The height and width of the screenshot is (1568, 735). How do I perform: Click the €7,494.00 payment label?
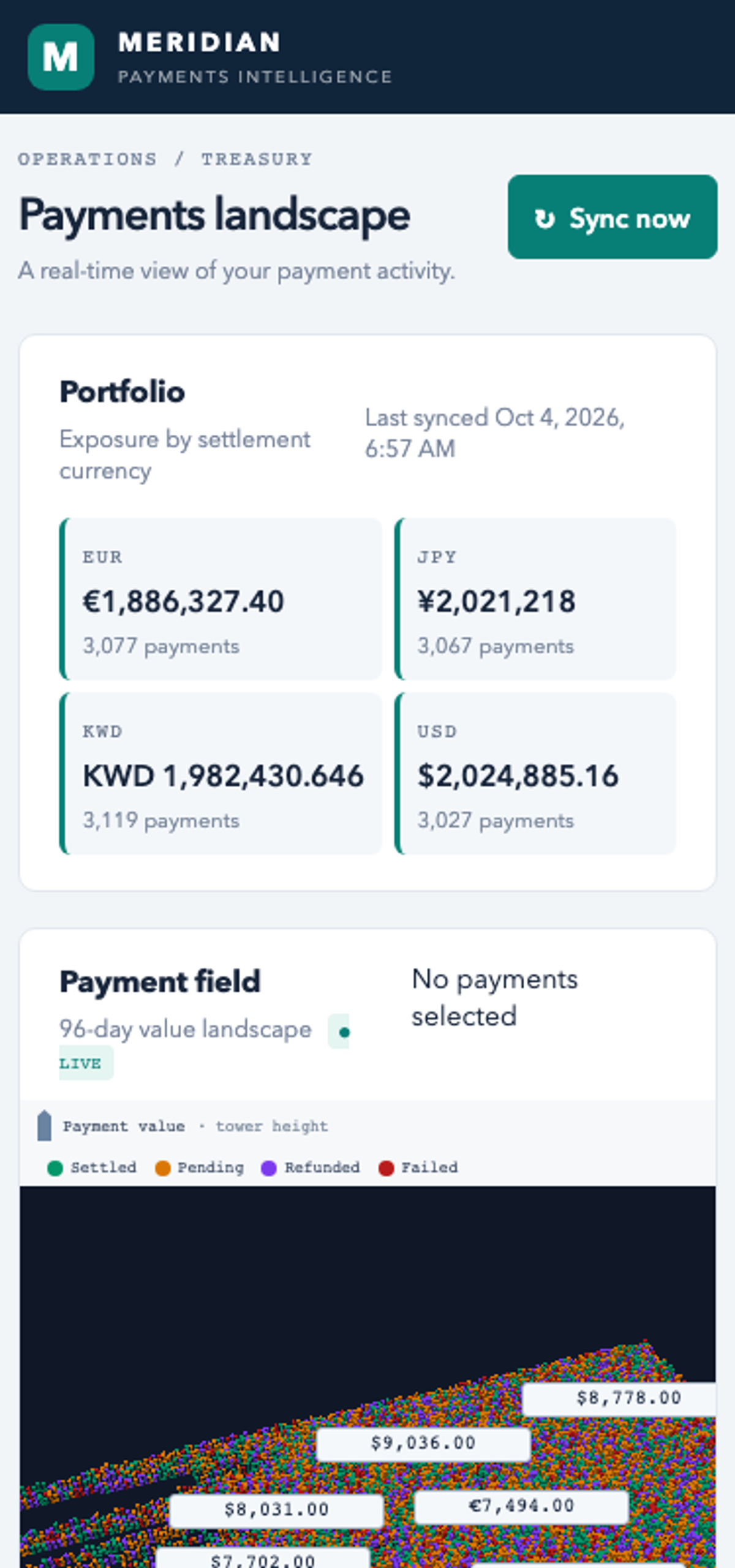(522, 1506)
